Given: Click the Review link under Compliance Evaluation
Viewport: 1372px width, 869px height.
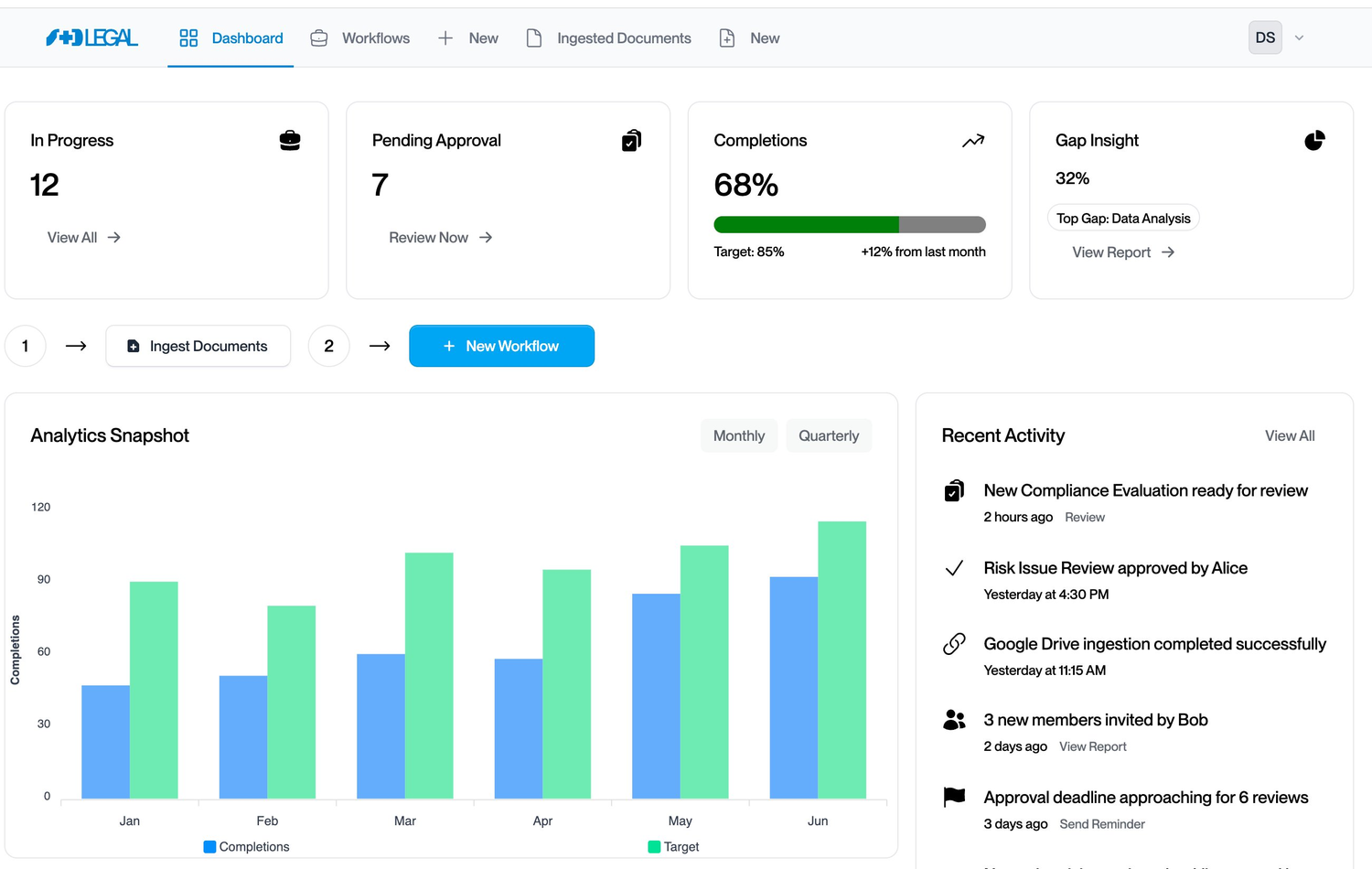Looking at the screenshot, I should [1085, 518].
